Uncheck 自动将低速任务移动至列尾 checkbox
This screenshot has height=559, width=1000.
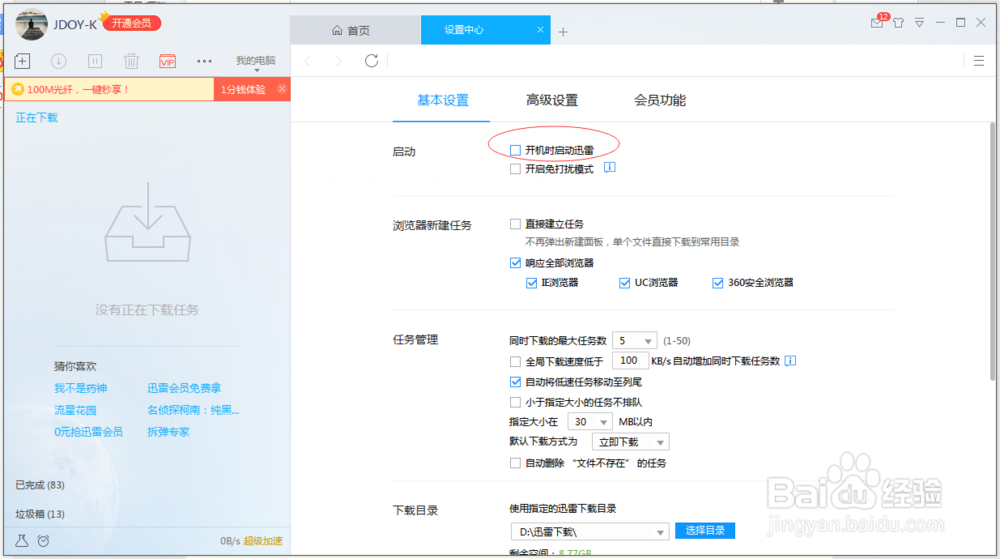tap(515, 382)
